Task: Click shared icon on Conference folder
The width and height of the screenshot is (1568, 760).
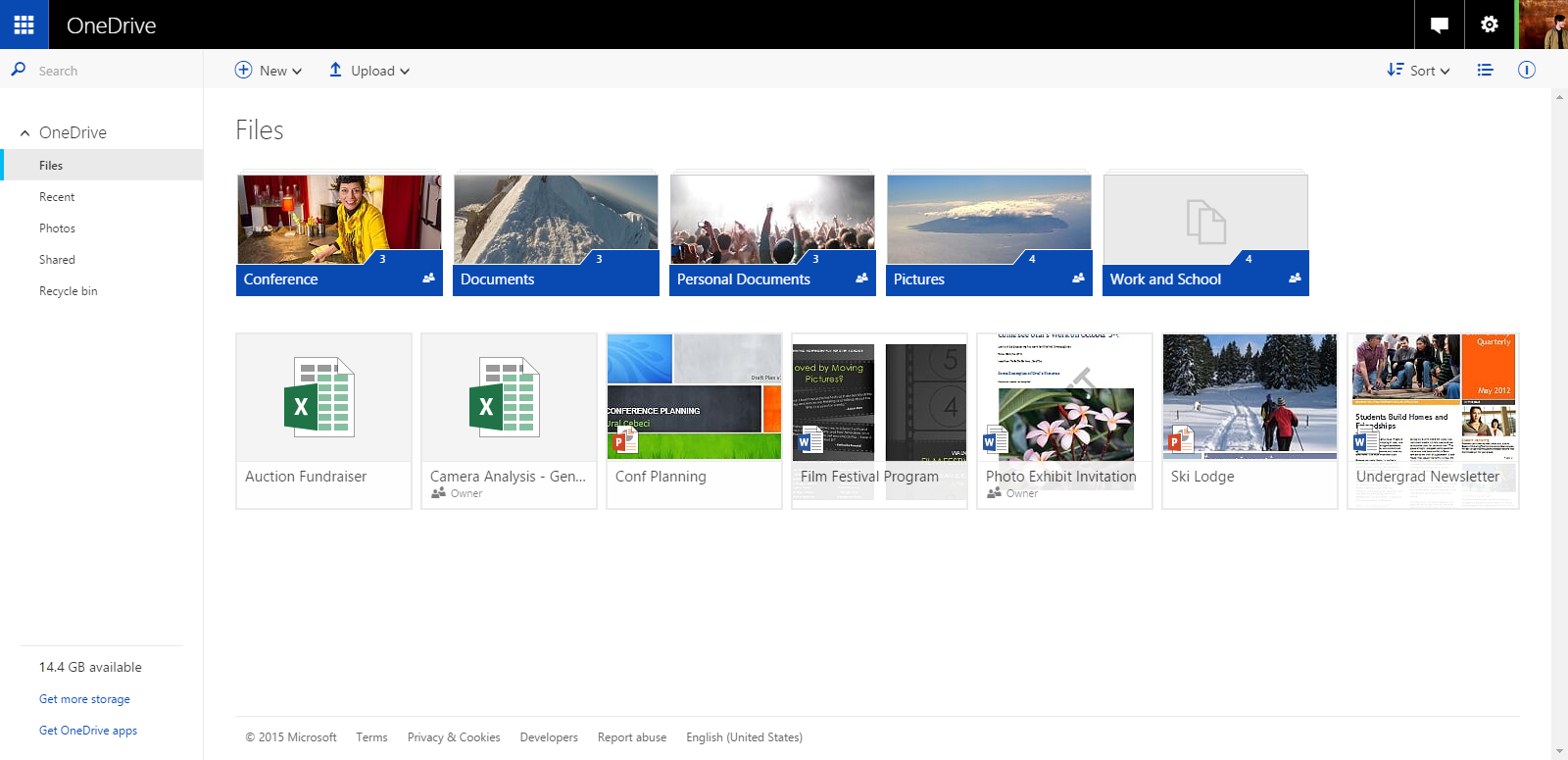Action: click(428, 279)
